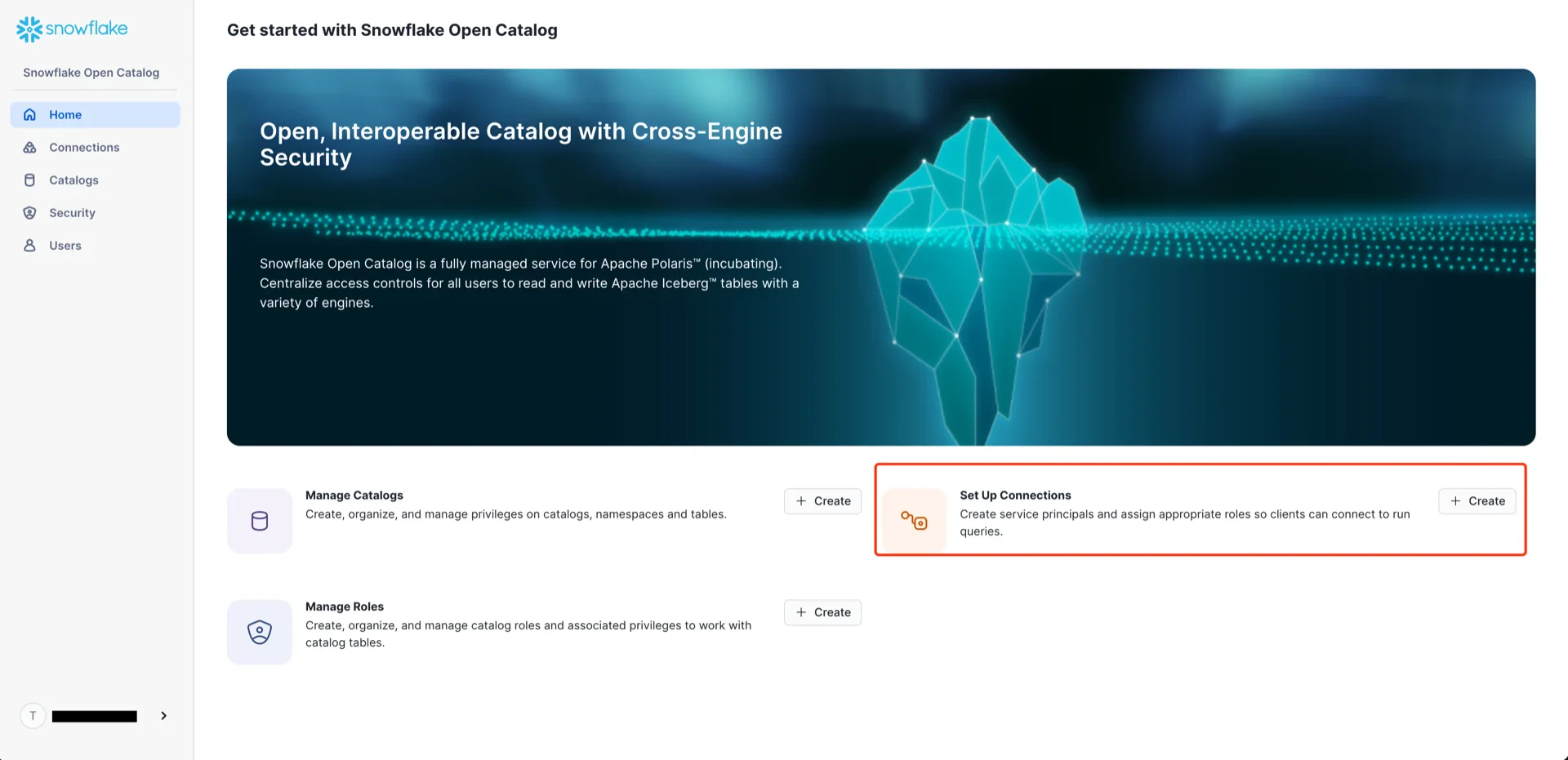Click the 'Get started with Snowflake Open Catalog' title
The height and width of the screenshot is (760, 1568).
(392, 30)
